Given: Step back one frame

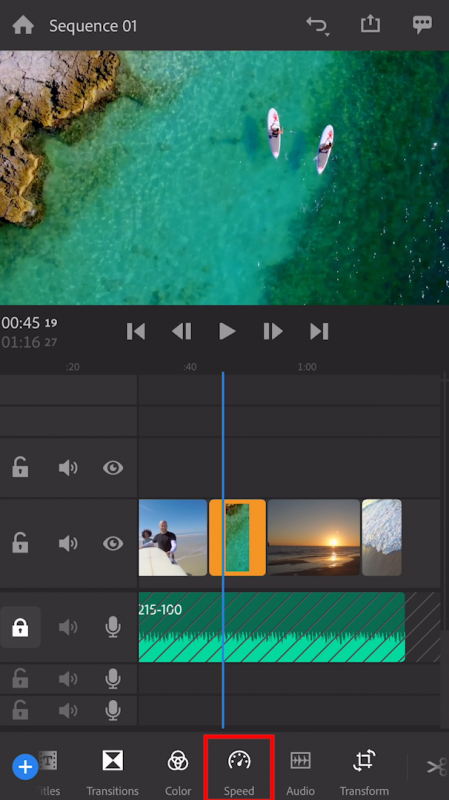Looking at the screenshot, I should (x=182, y=332).
